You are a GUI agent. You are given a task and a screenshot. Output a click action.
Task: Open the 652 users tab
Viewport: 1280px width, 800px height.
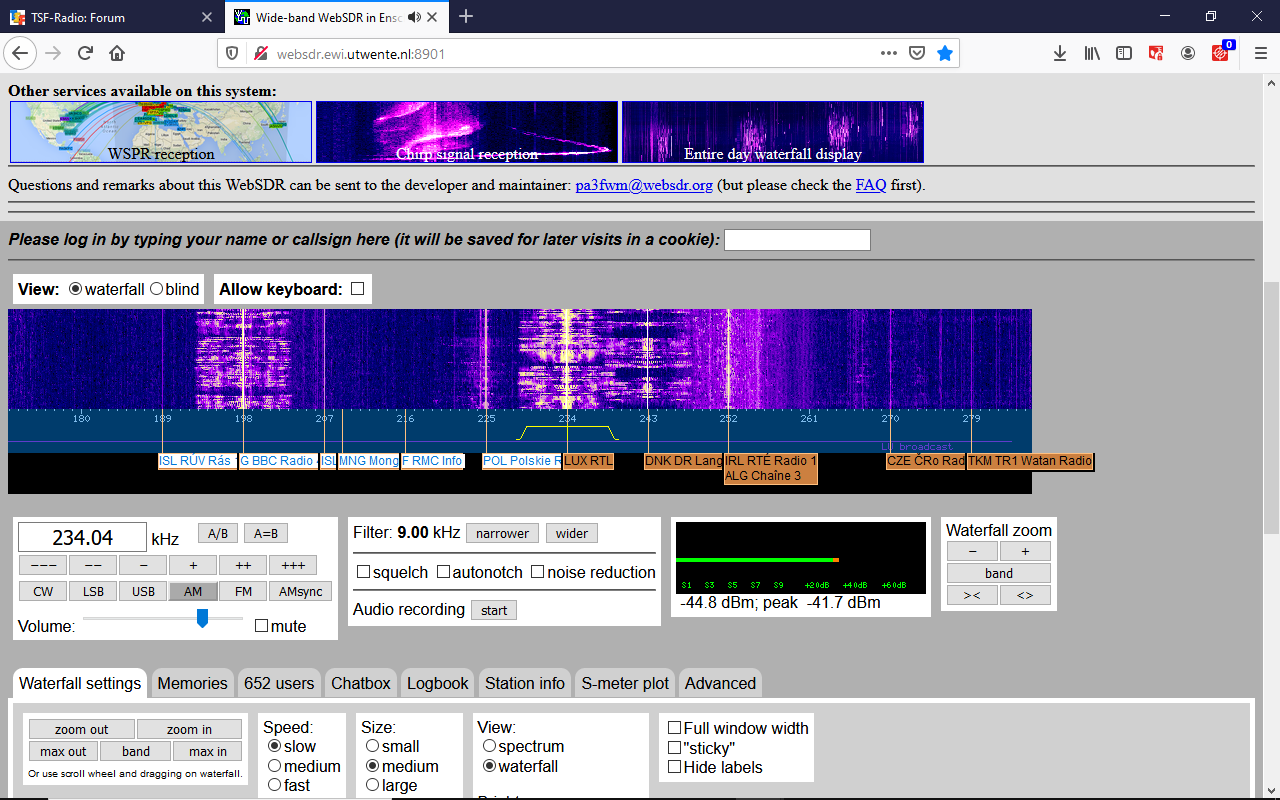coord(279,683)
